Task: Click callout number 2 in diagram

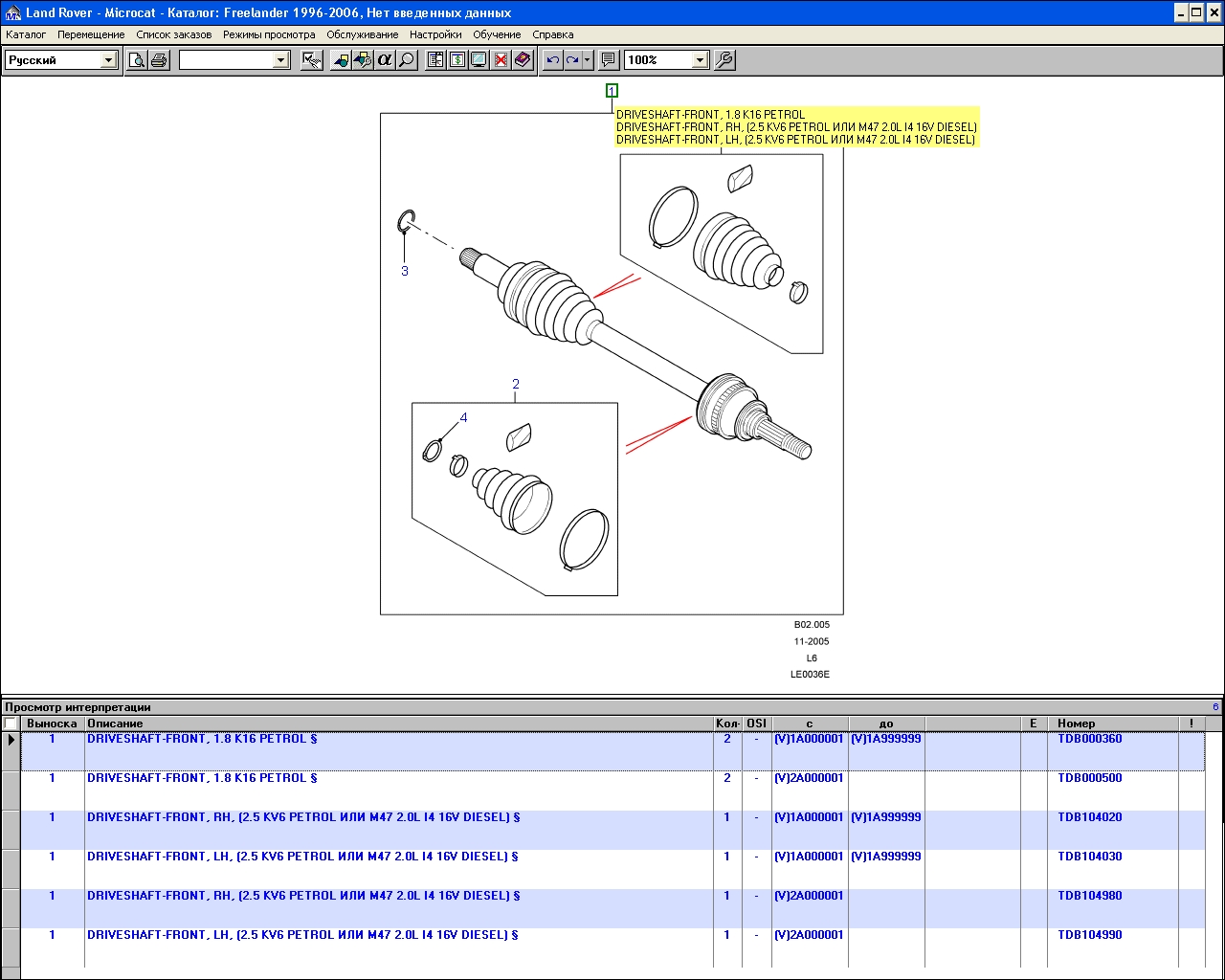Action: (516, 385)
